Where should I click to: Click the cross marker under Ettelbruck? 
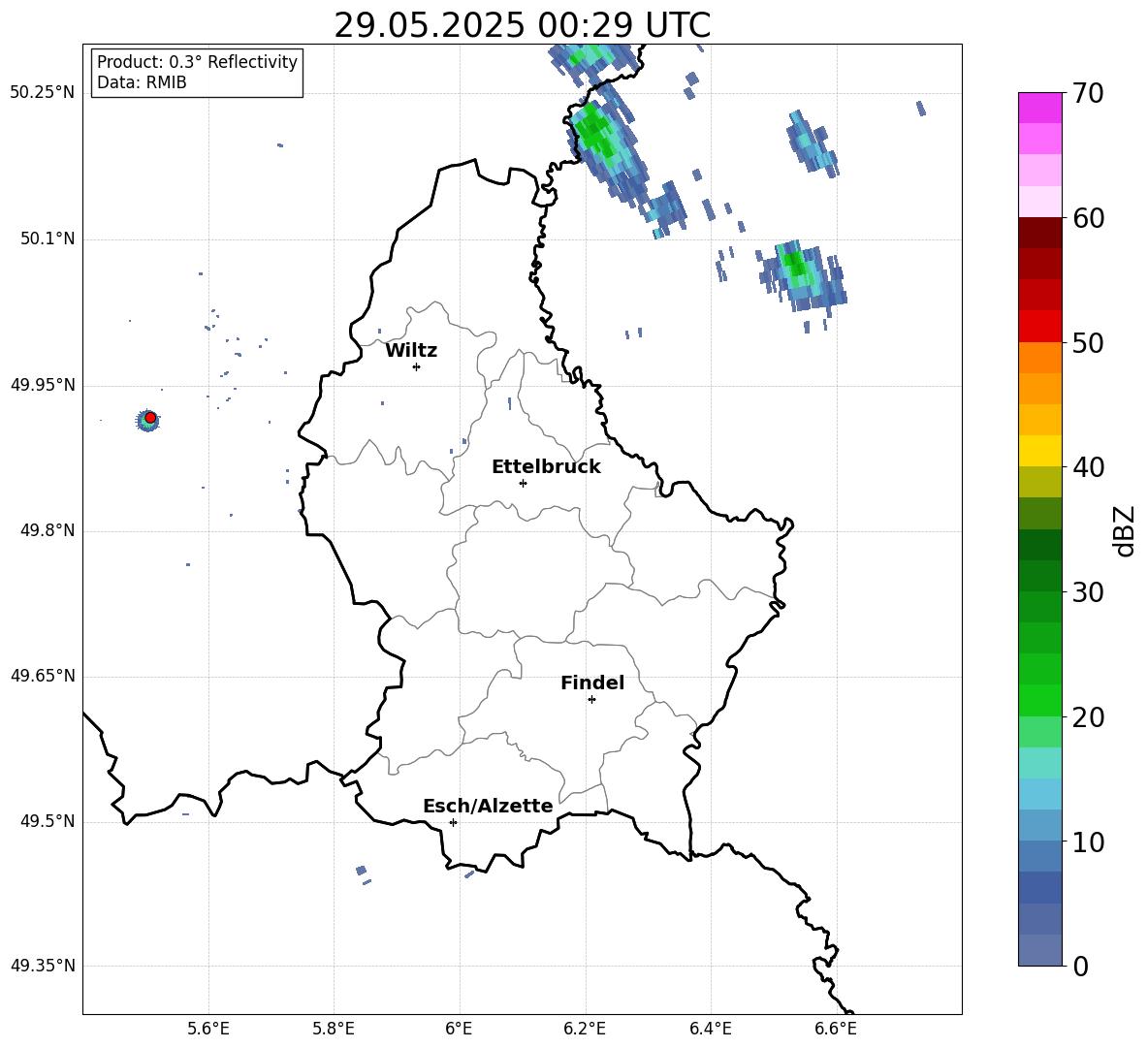[x=523, y=483]
